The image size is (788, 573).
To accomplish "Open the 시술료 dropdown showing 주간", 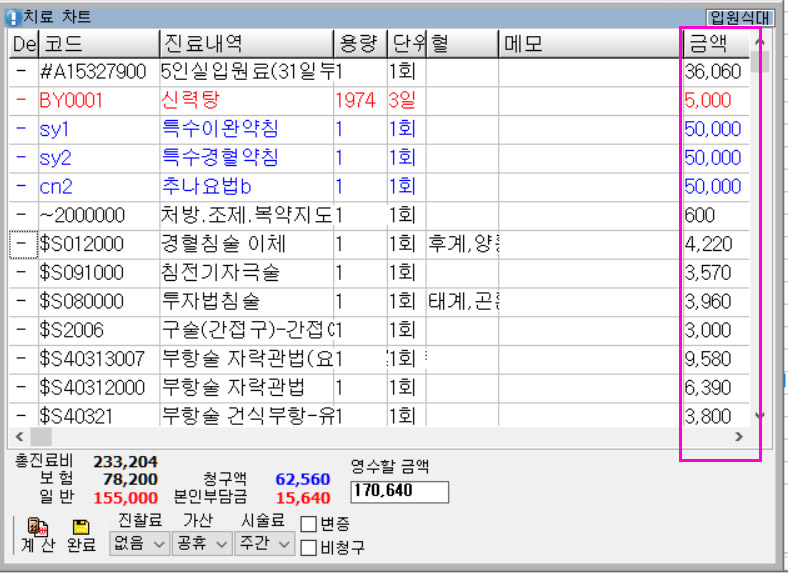I will pos(264,543).
